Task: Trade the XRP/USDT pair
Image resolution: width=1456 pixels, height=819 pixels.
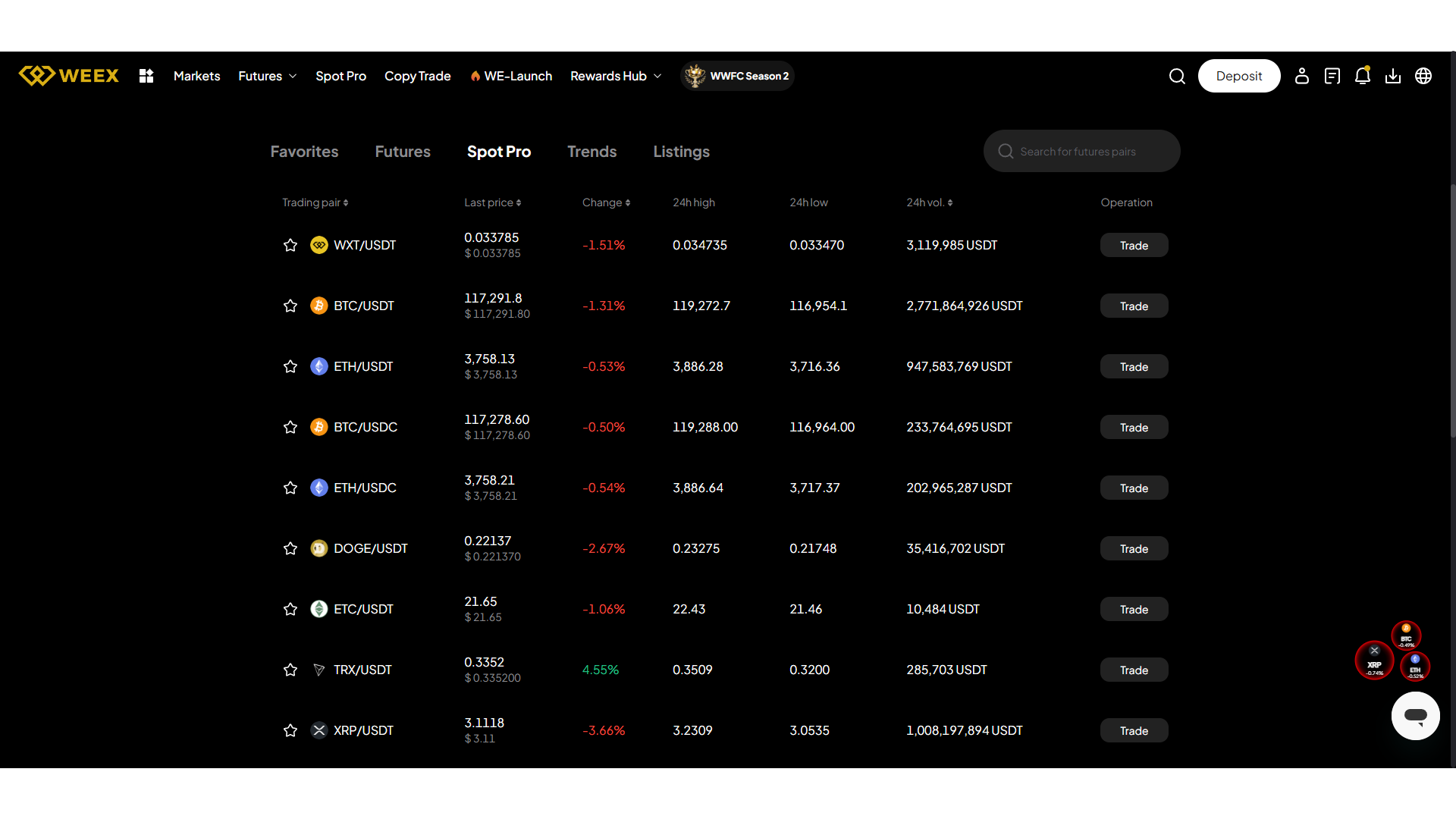Action: point(1134,730)
